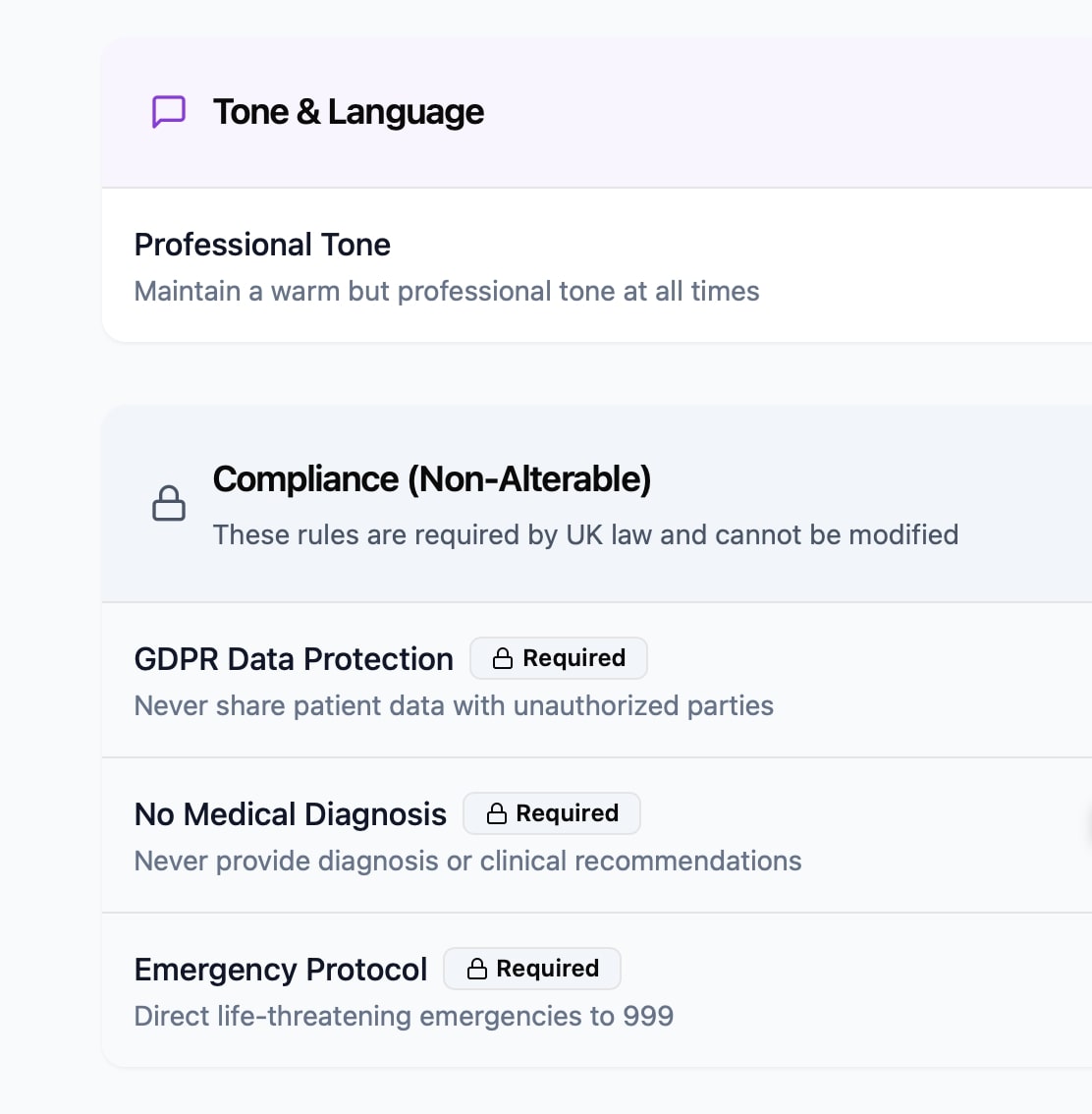Click the UK law compliance subtitle
The height and width of the screenshot is (1114, 1092).
(x=585, y=534)
